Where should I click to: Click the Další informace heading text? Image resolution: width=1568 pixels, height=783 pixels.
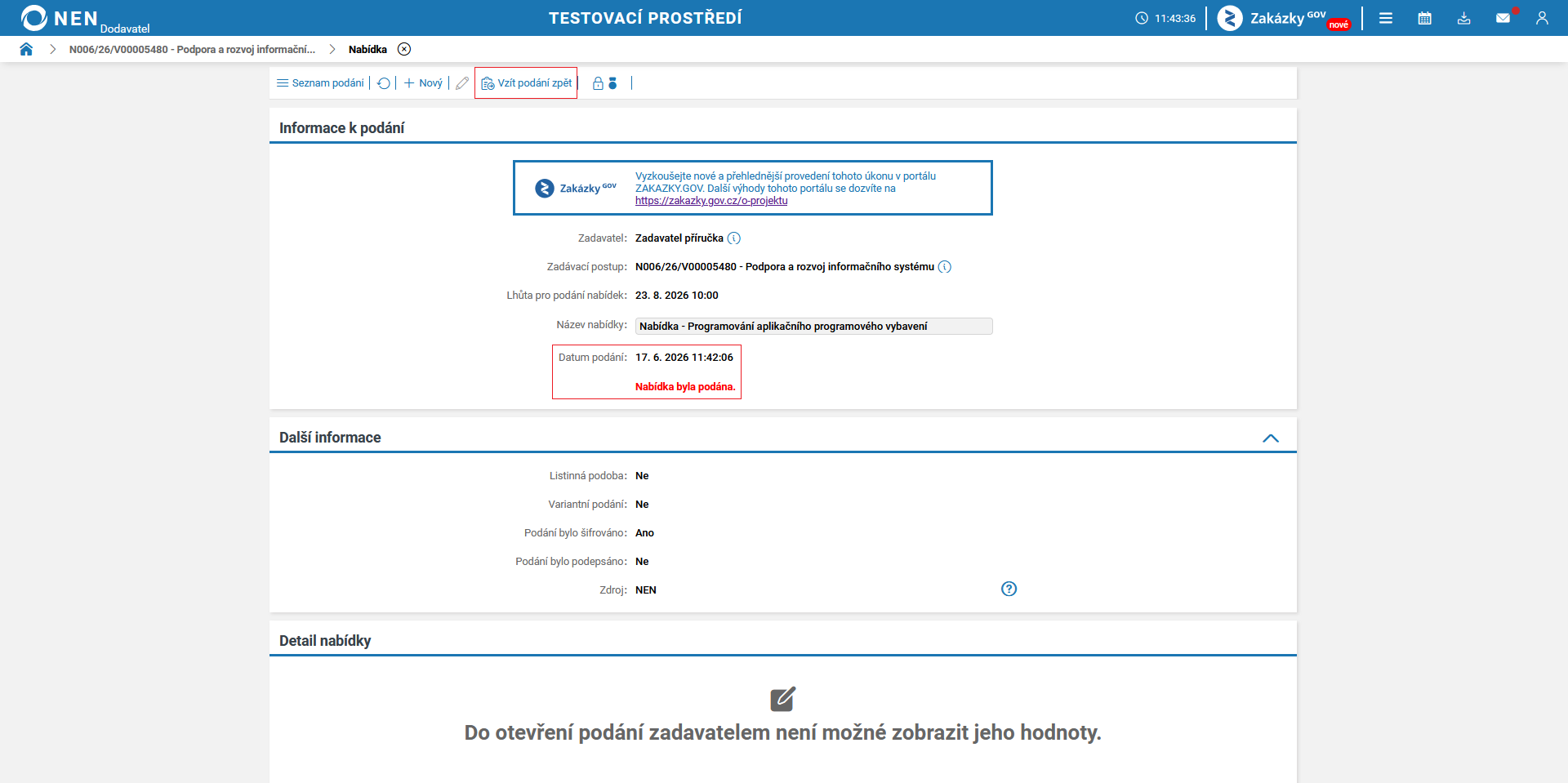pyautogui.click(x=330, y=438)
